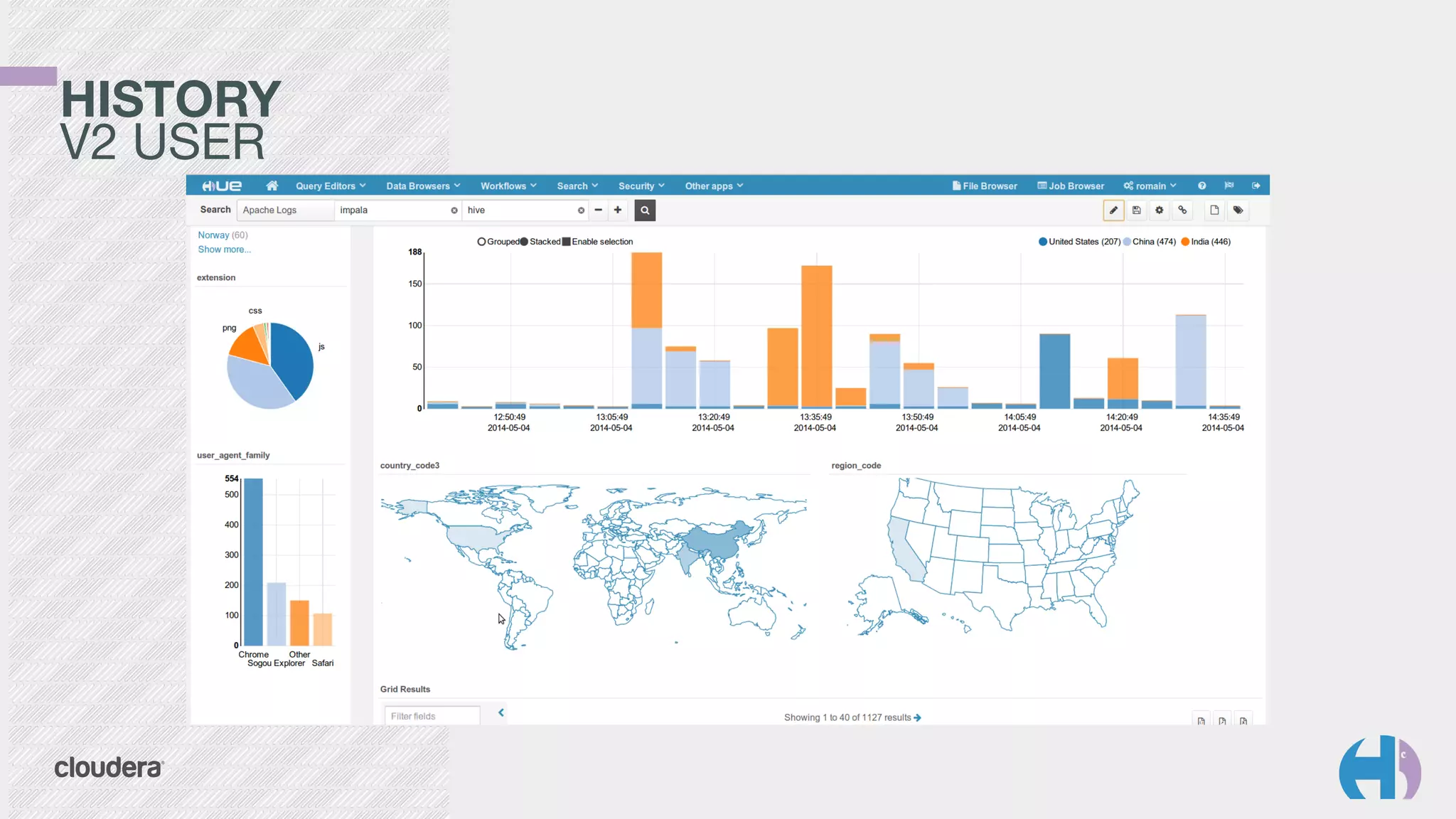Click the sign out arrow icon
This screenshot has width=1456, height=819.
coord(1256,186)
